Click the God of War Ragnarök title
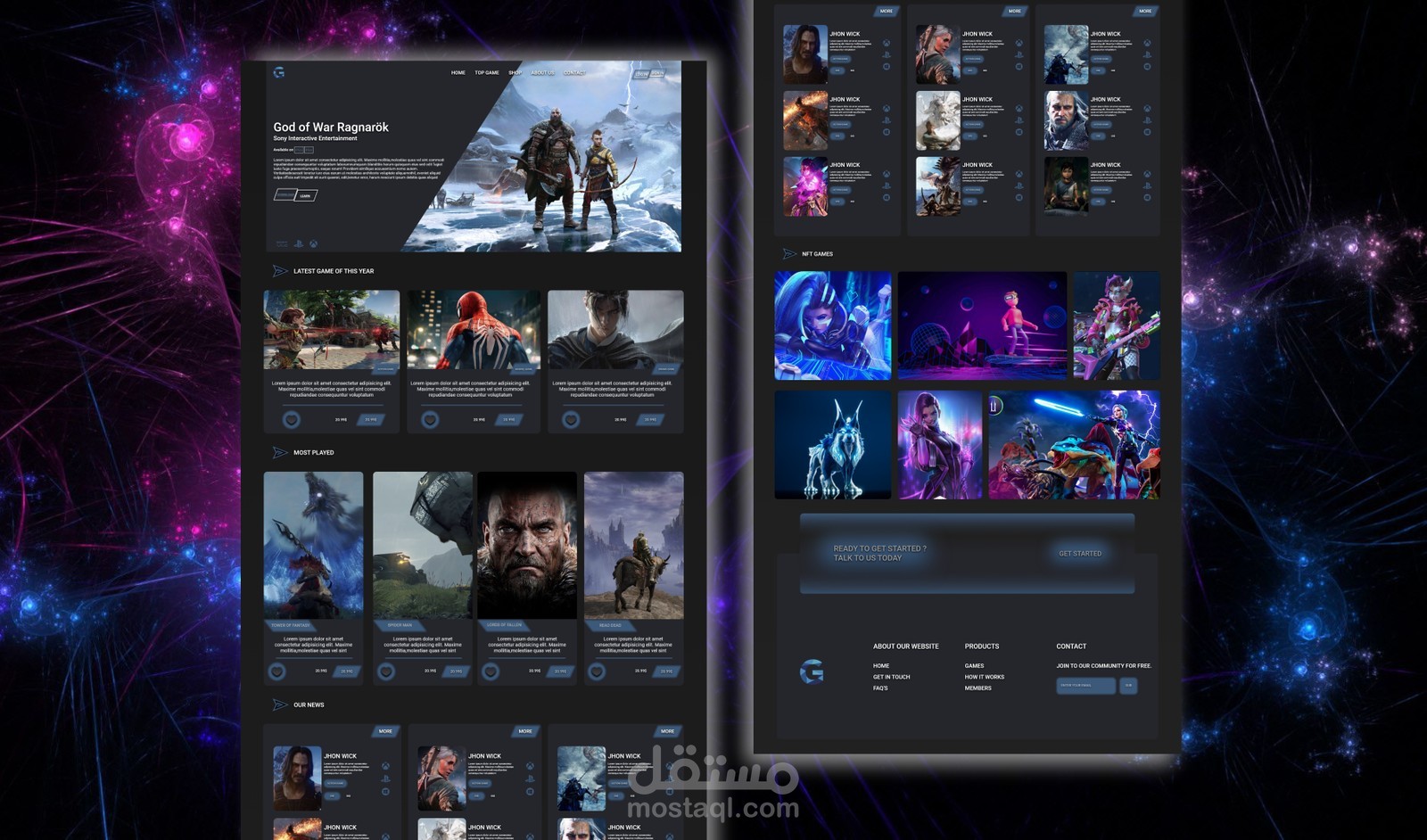This screenshot has height=840, width=1427. 331,128
